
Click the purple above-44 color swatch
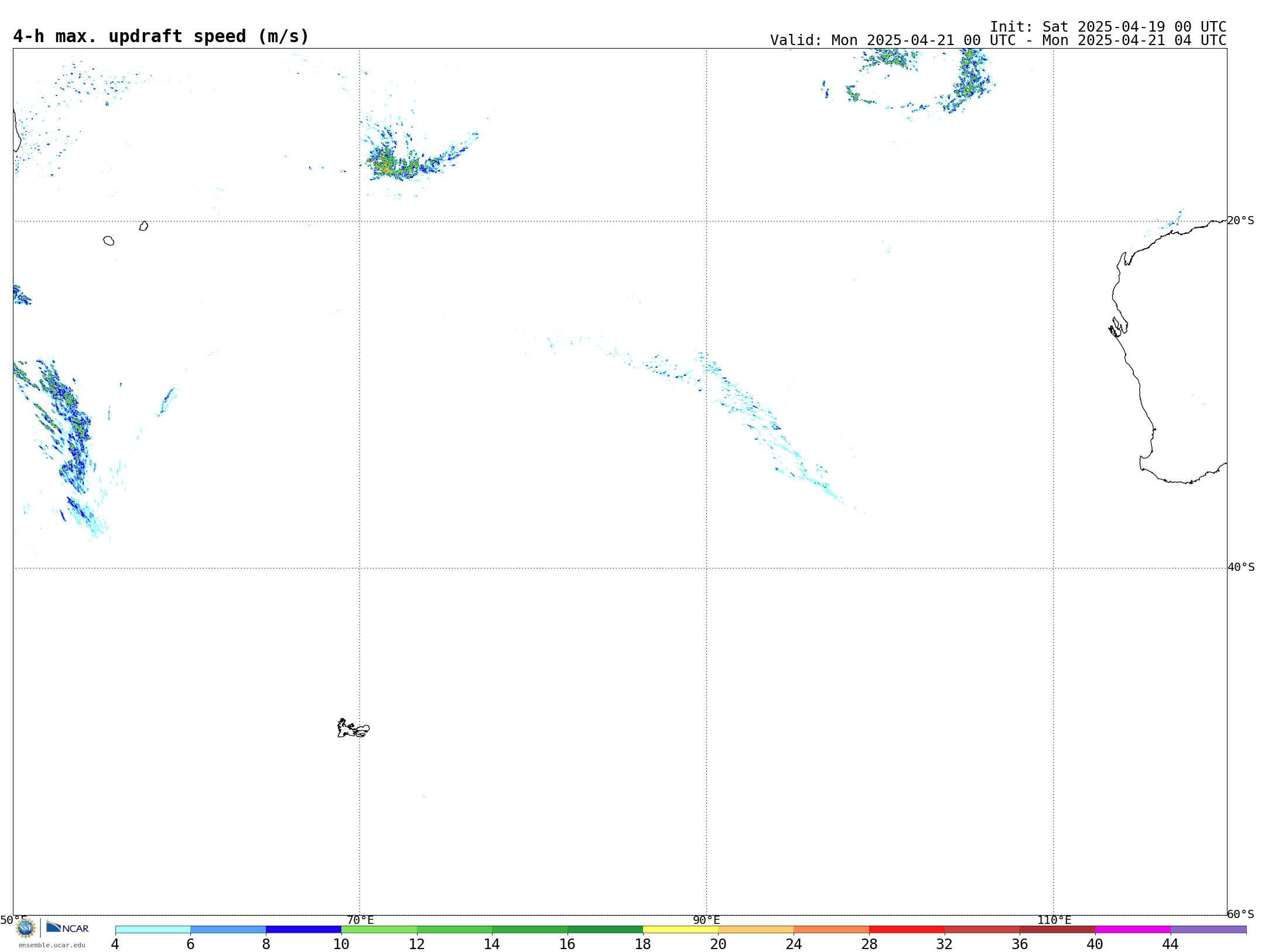coord(1208,930)
